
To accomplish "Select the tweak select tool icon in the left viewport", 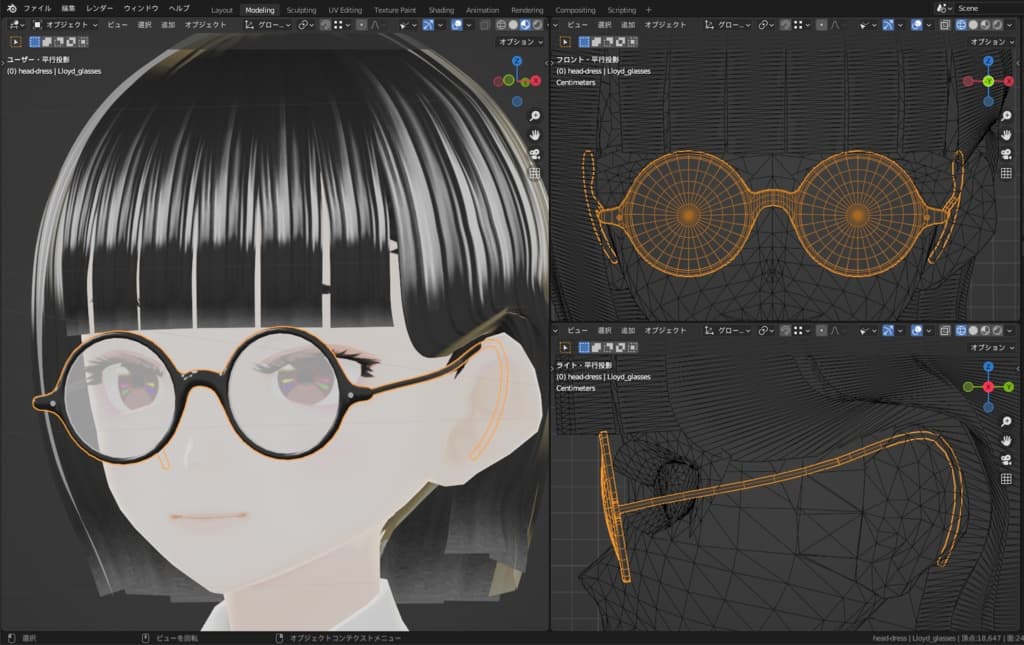I will [x=17, y=42].
